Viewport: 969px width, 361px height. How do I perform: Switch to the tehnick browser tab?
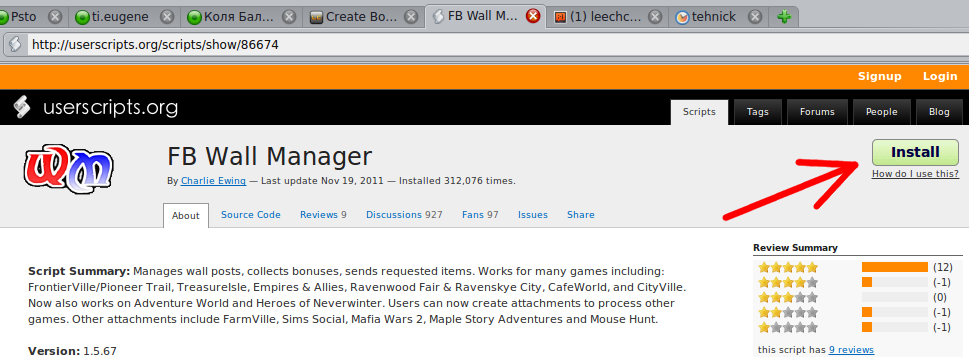719,17
